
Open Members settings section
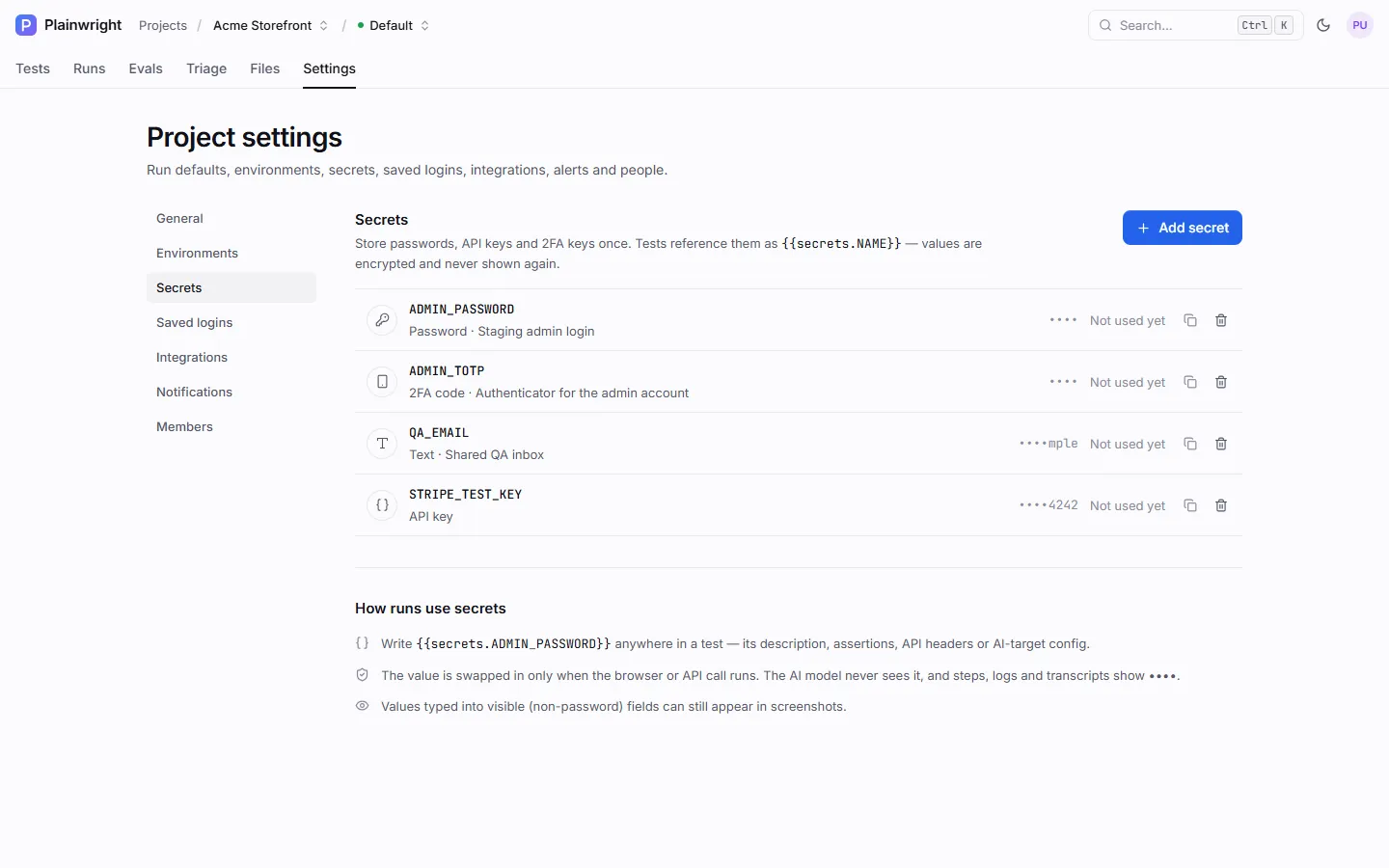click(x=231, y=426)
